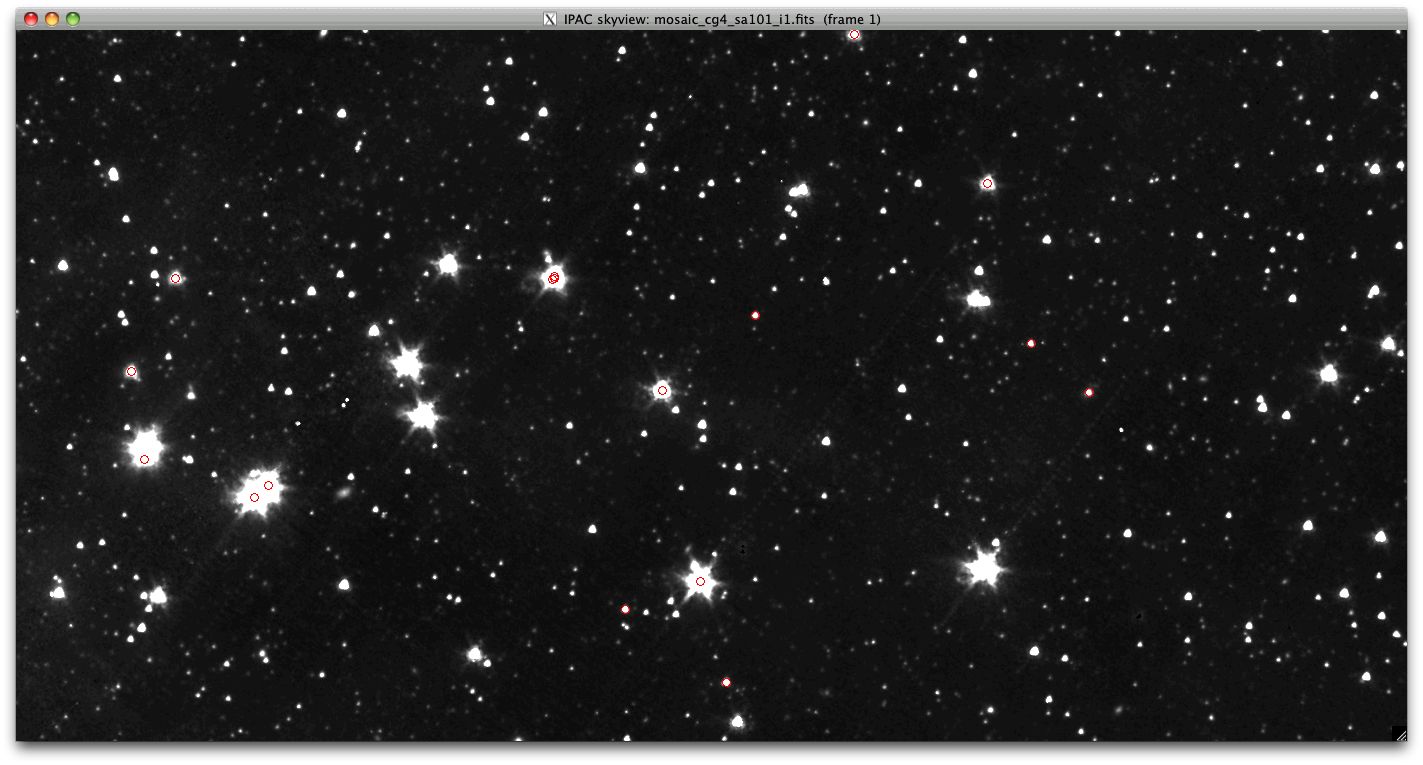Click the large unmarked spiked star in the lower right

pyautogui.click(x=983, y=568)
